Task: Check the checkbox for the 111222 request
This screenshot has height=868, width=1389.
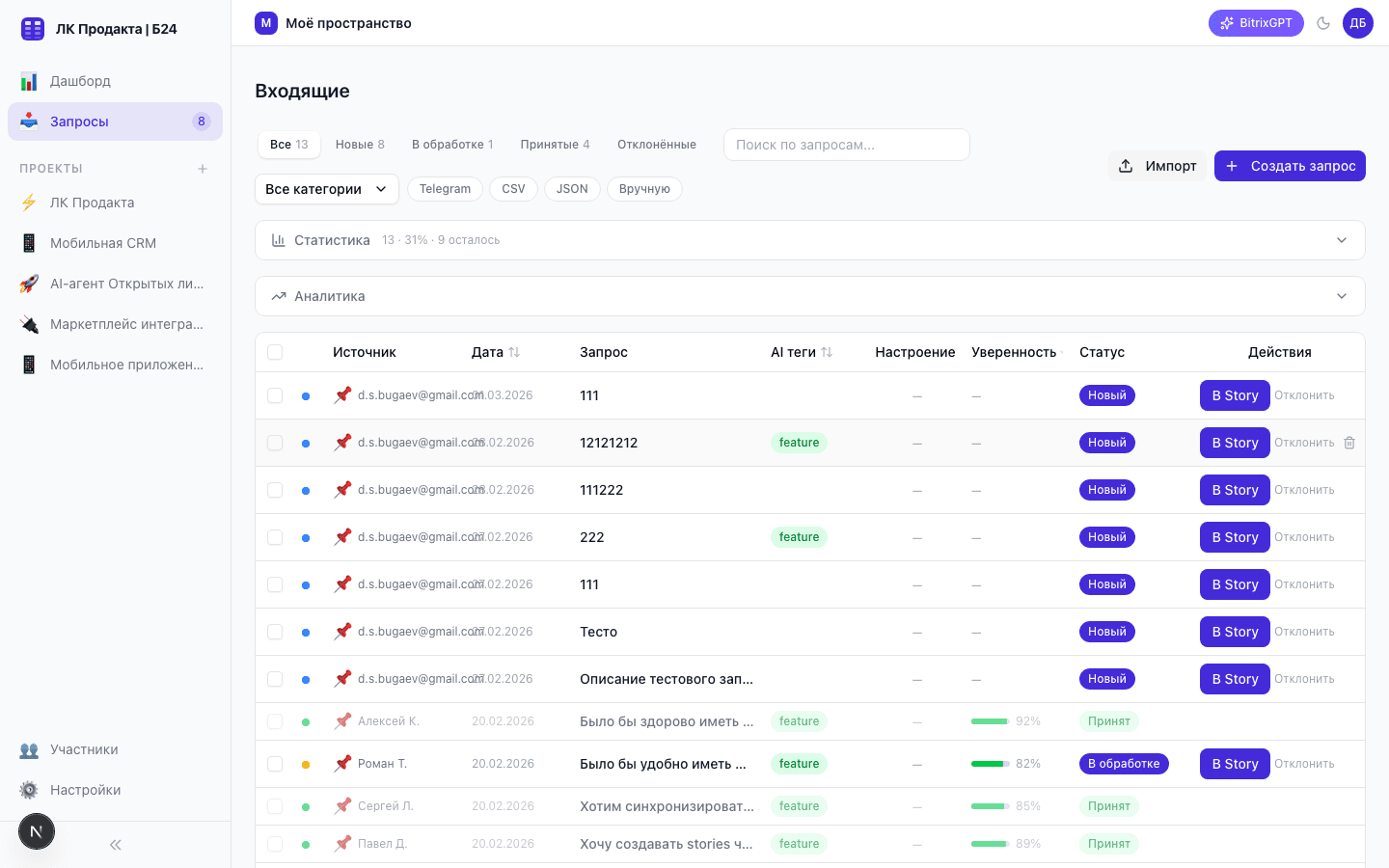Action: point(275,490)
